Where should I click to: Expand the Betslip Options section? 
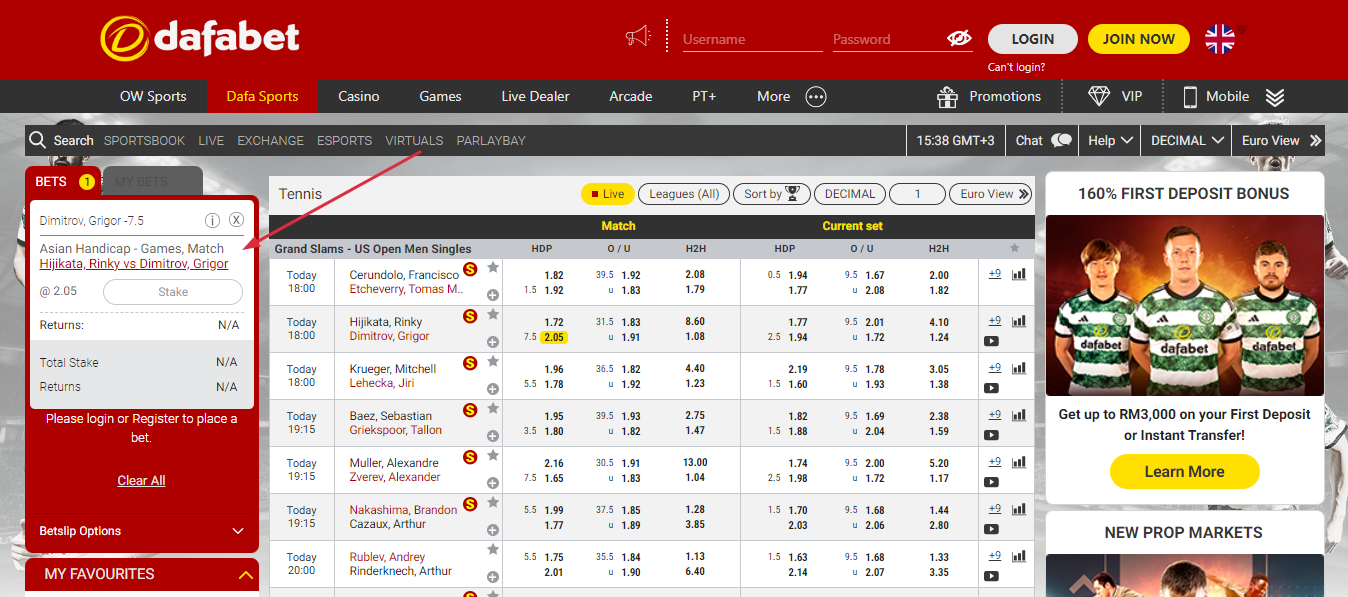coord(238,531)
